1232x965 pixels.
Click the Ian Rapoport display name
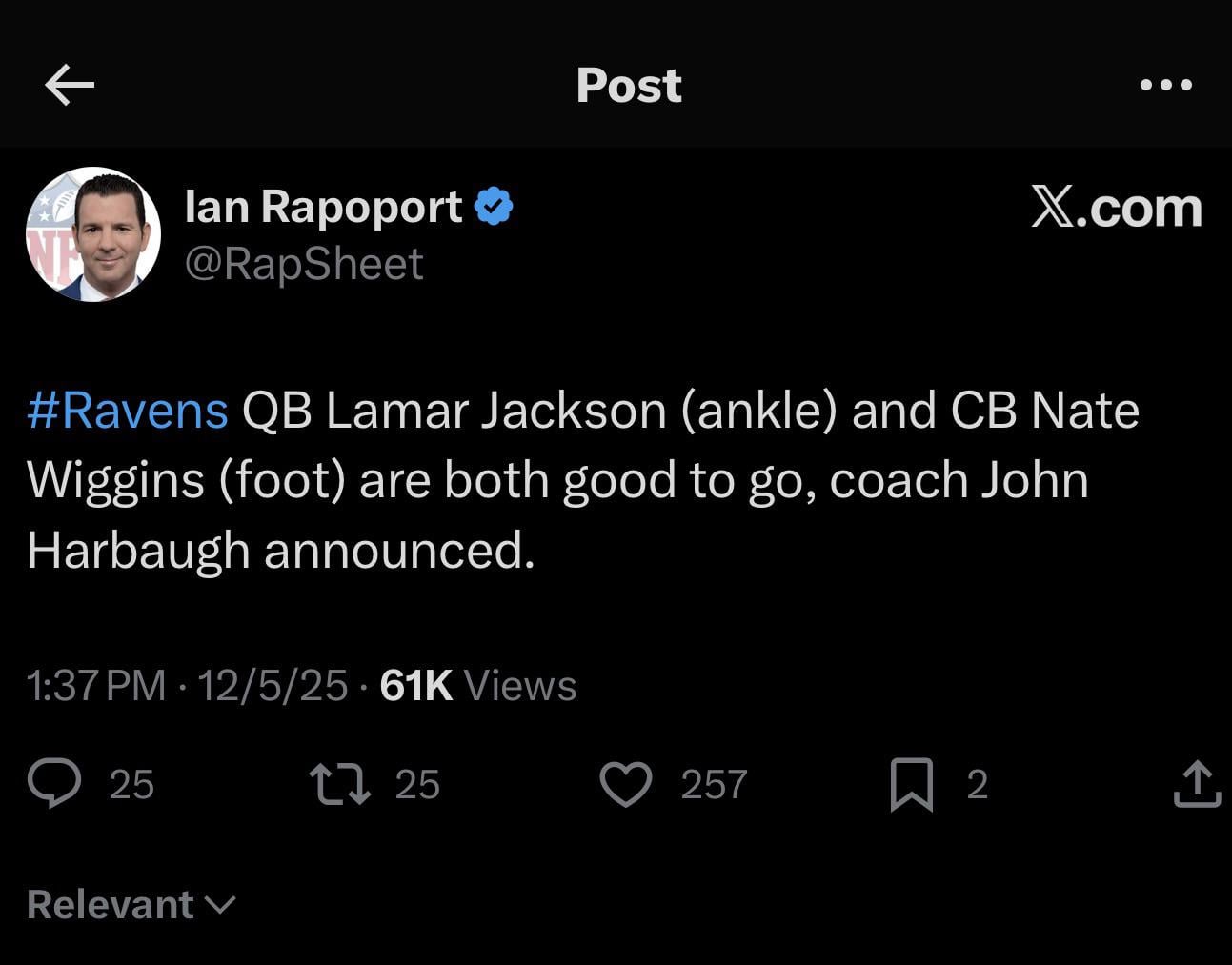point(323,207)
